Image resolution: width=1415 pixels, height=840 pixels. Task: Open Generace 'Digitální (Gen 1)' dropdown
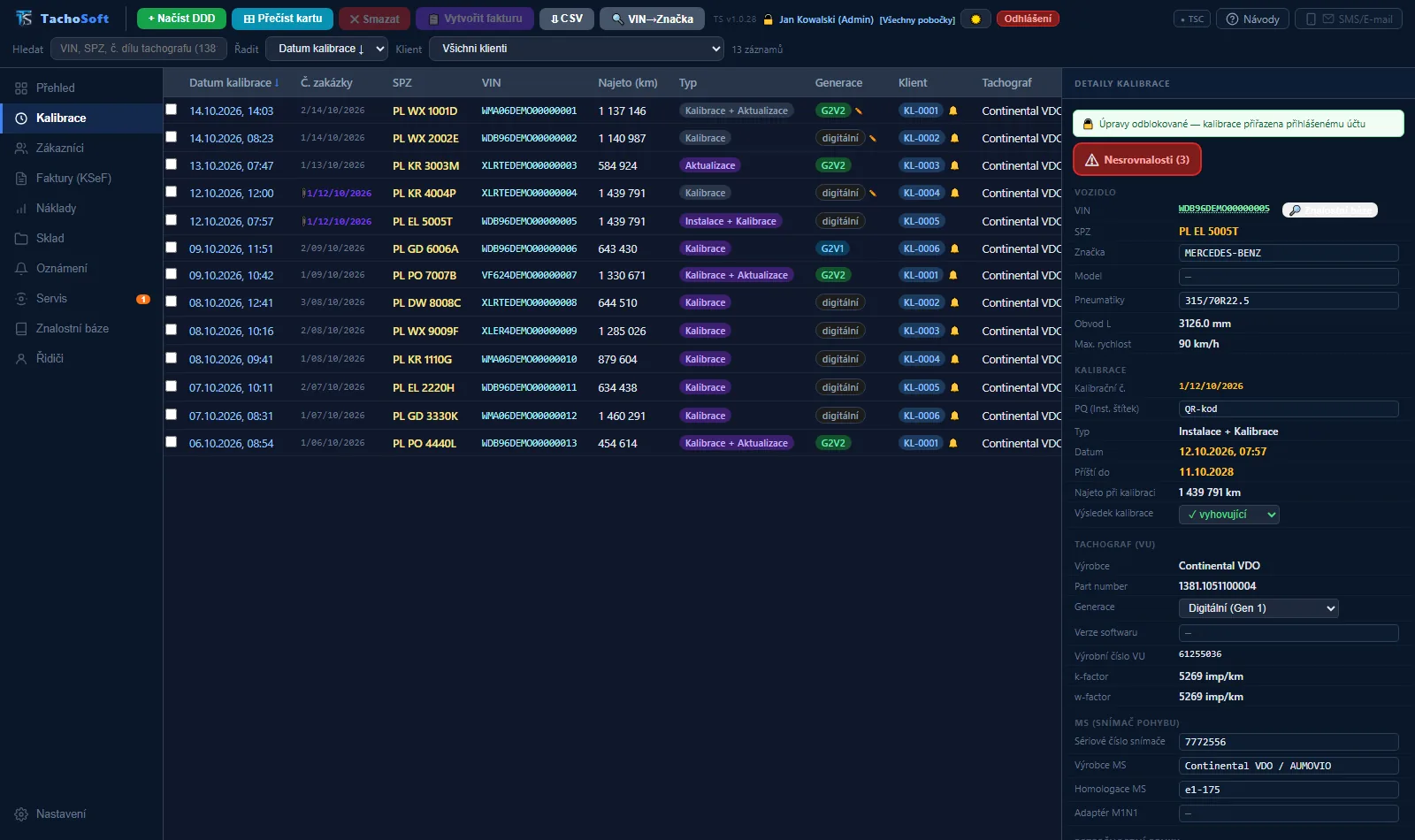pyautogui.click(x=1258, y=608)
